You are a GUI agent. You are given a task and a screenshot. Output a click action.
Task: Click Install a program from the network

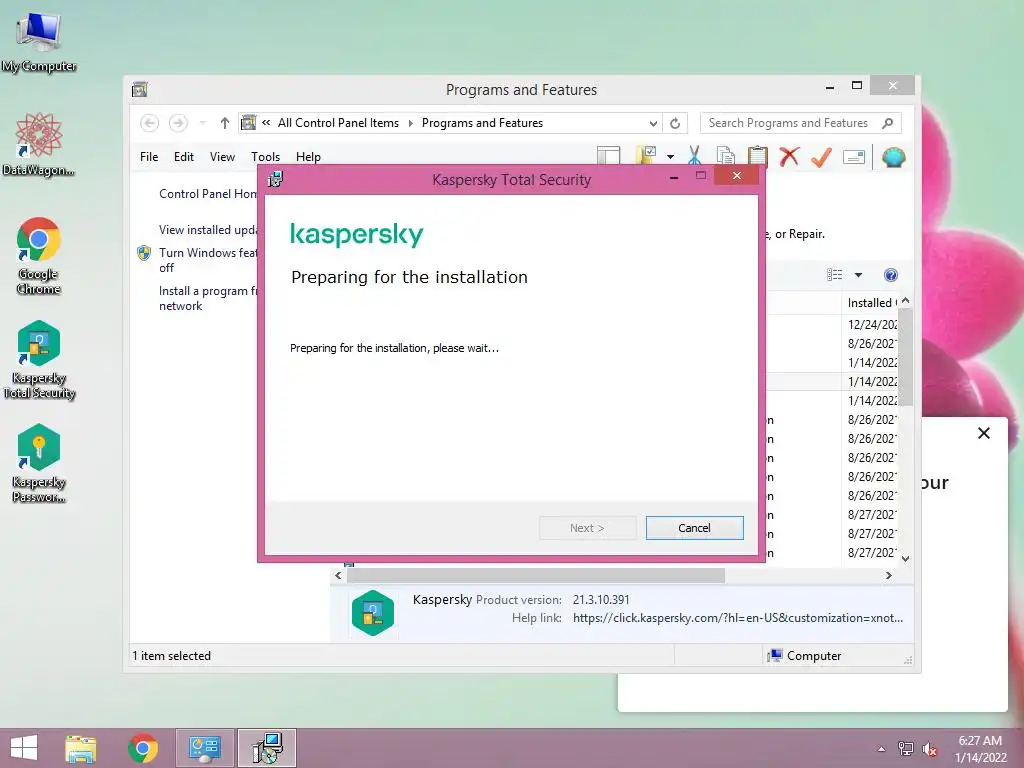click(208, 298)
